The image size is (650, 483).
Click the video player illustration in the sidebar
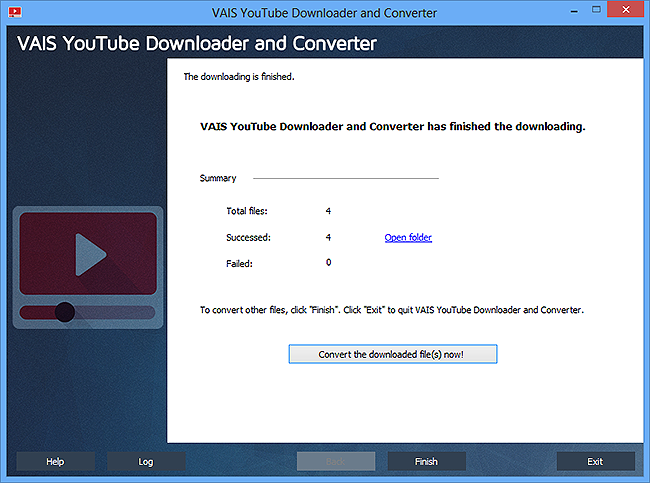tap(88, 267)
